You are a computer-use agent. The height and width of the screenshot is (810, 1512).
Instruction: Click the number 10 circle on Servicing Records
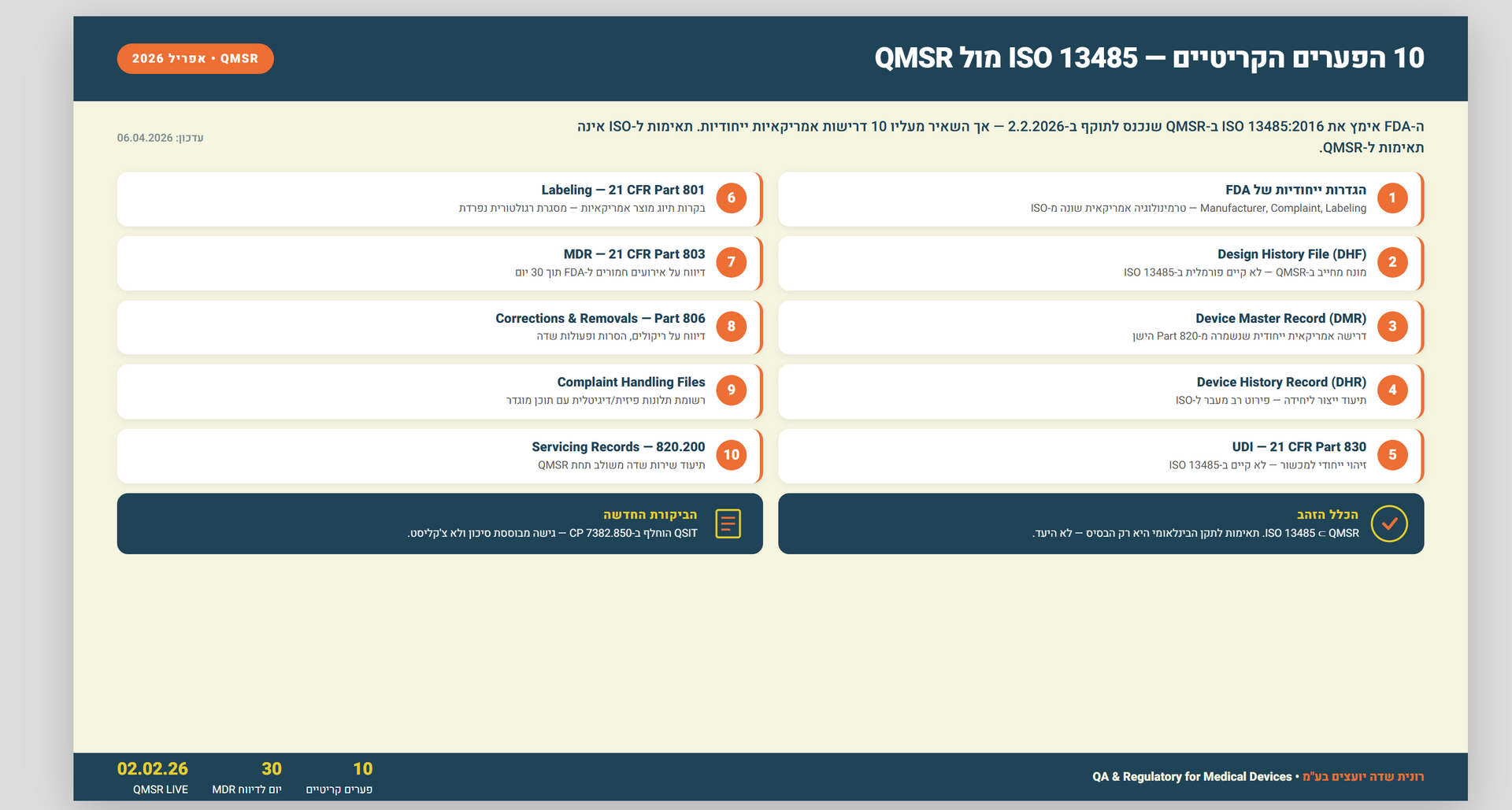732,455
